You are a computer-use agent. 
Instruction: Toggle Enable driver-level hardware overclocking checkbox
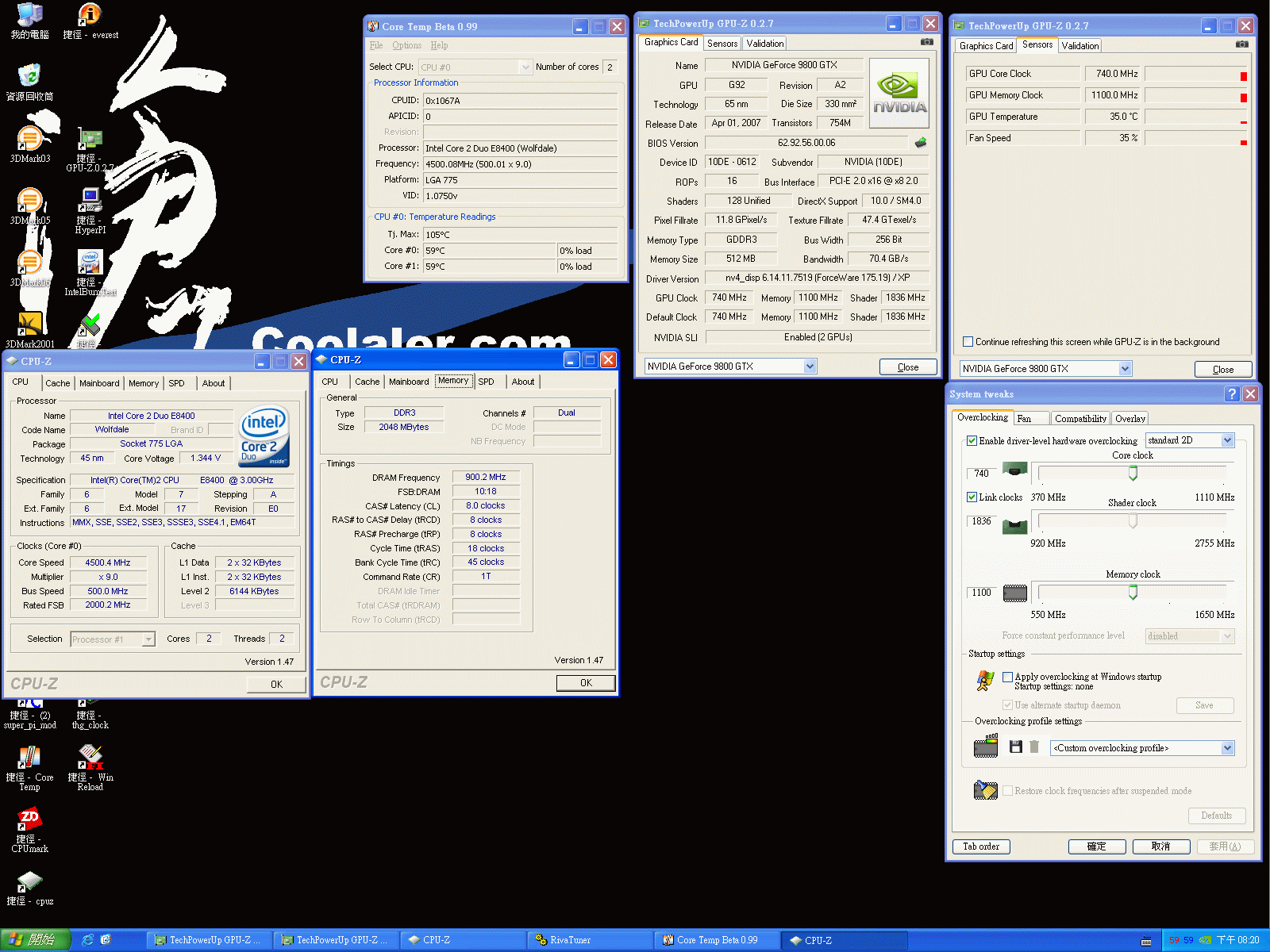tap(972, 441)
